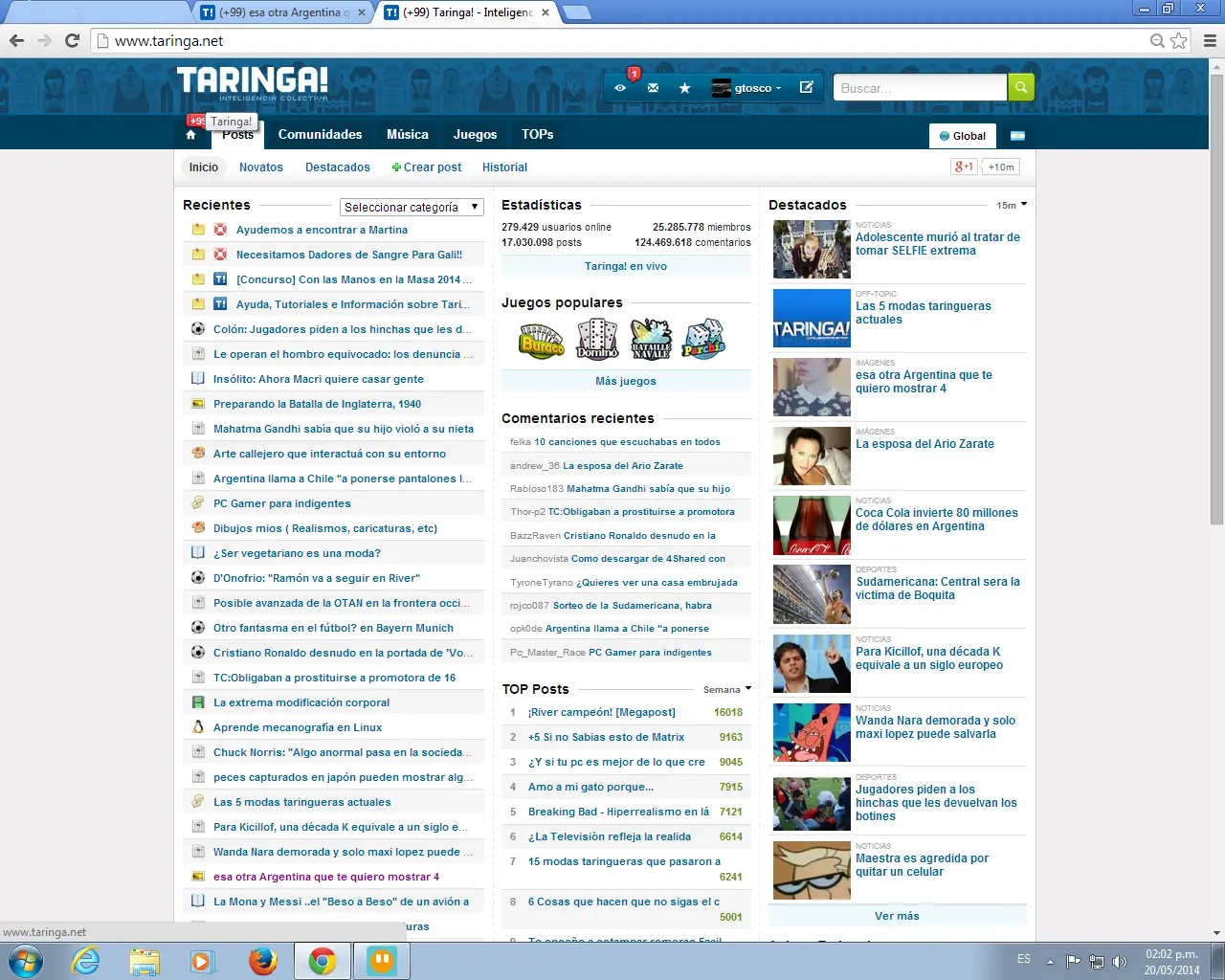
Task: Open Windows Media Player from taskbar
Action: coord(203,961)
